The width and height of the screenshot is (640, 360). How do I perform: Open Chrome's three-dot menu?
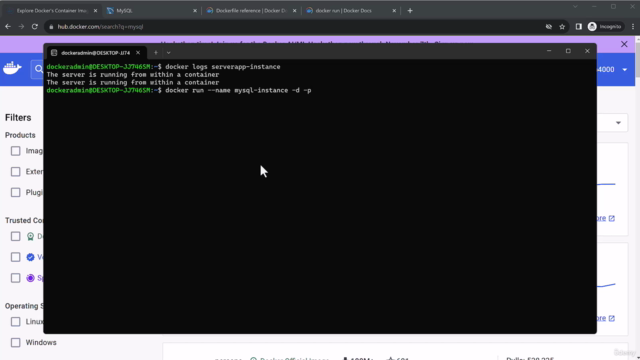point(633,27)
